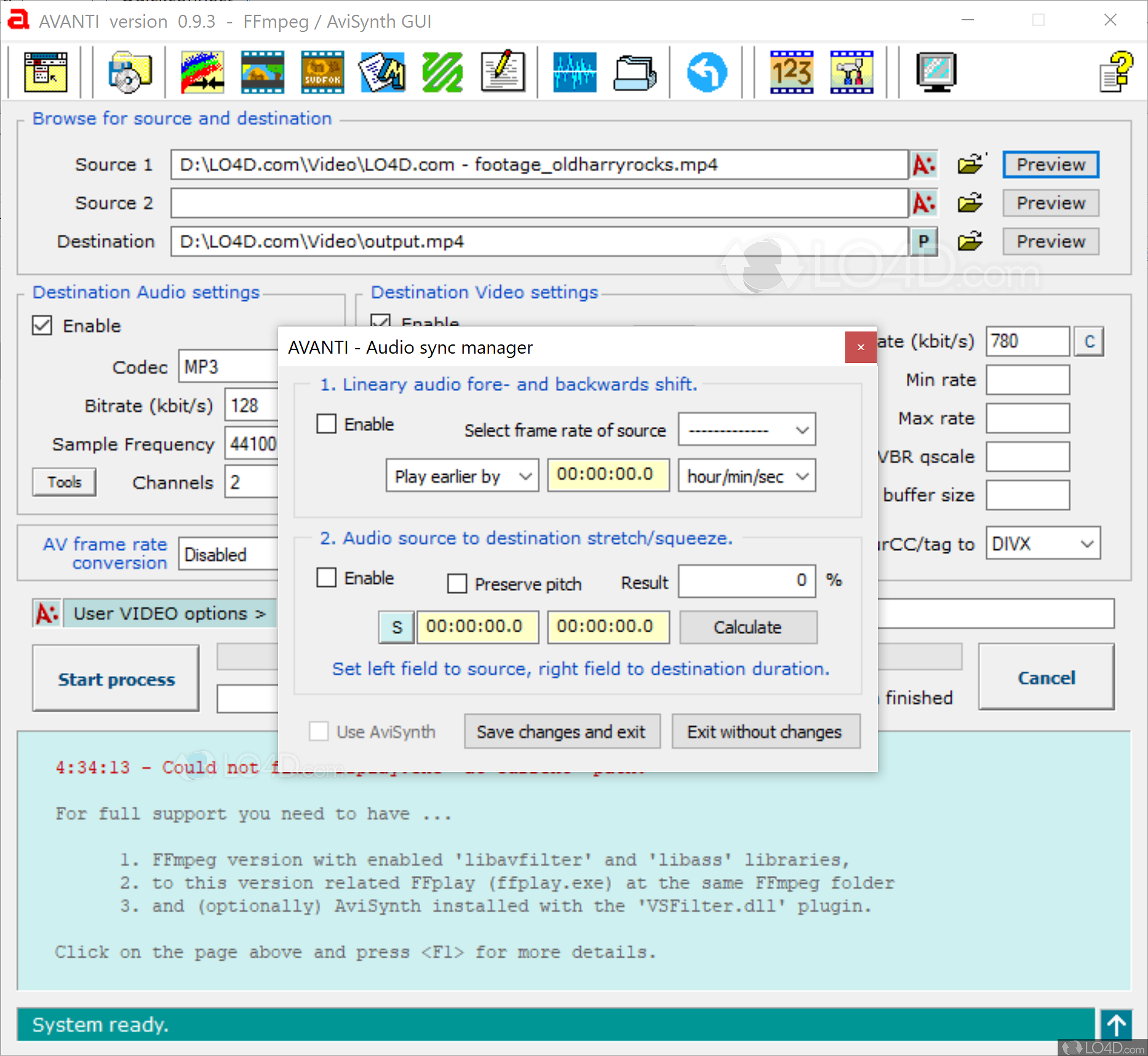Open User VIDEO options menu
The height and width of the screenshot is (1056, 1148).
pos(170,613)
